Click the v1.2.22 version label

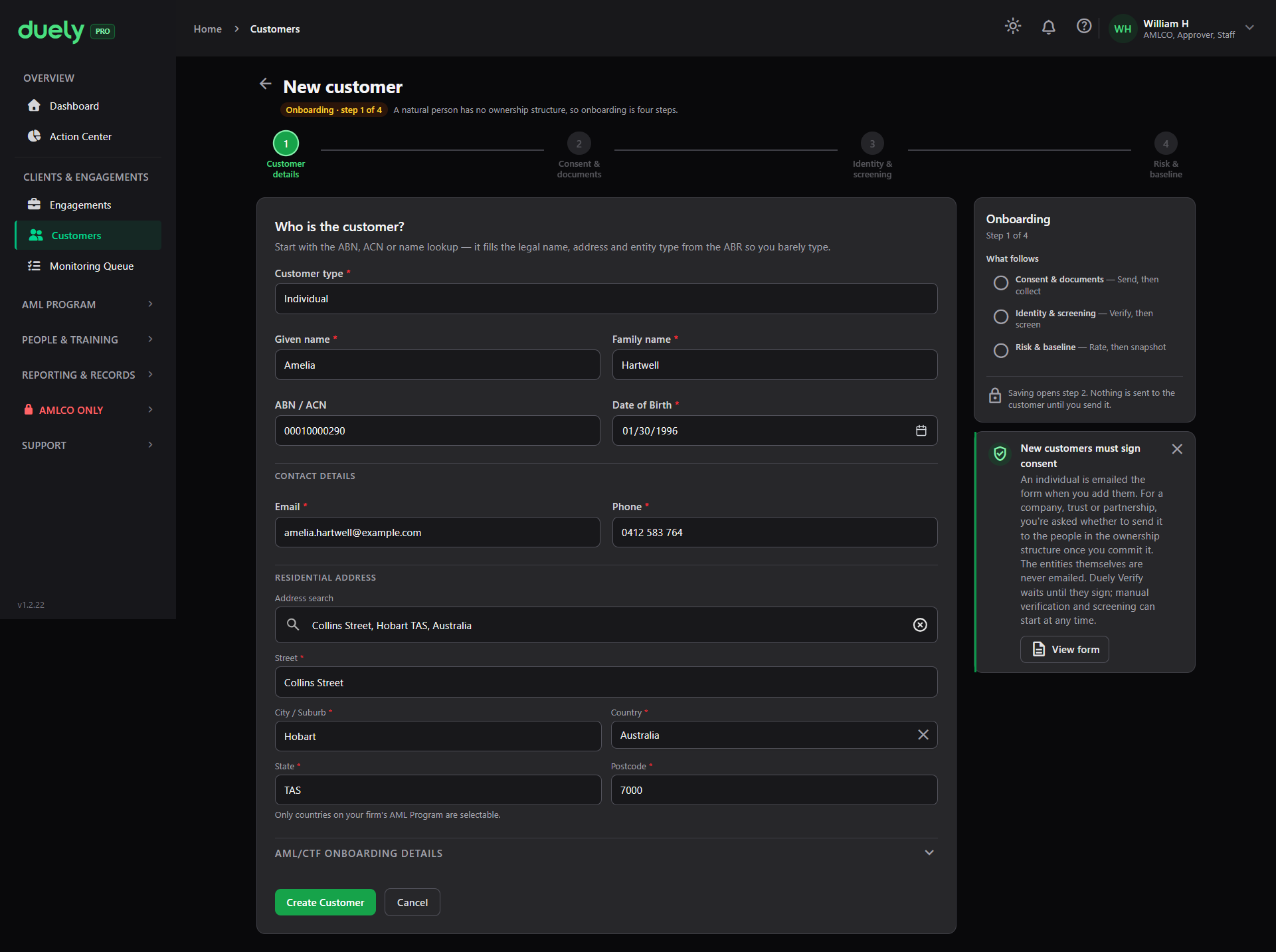[31, 605]
